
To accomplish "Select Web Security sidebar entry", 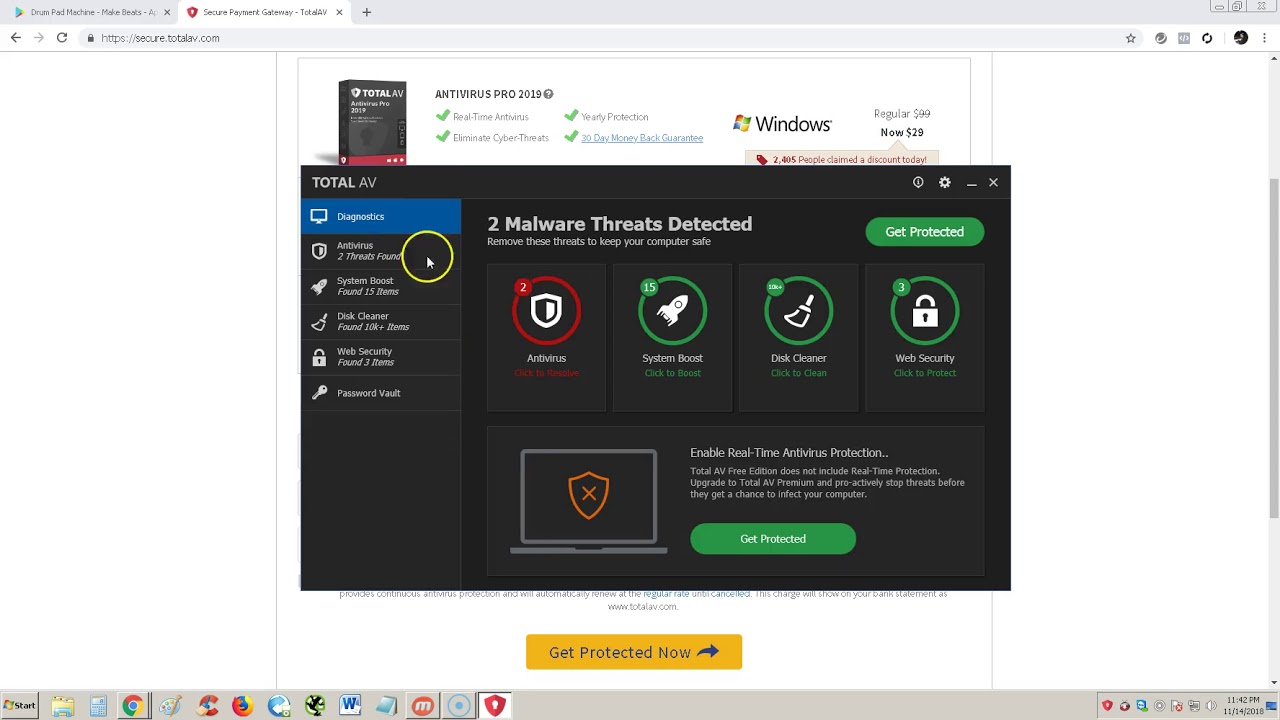I will click(381, 357).
